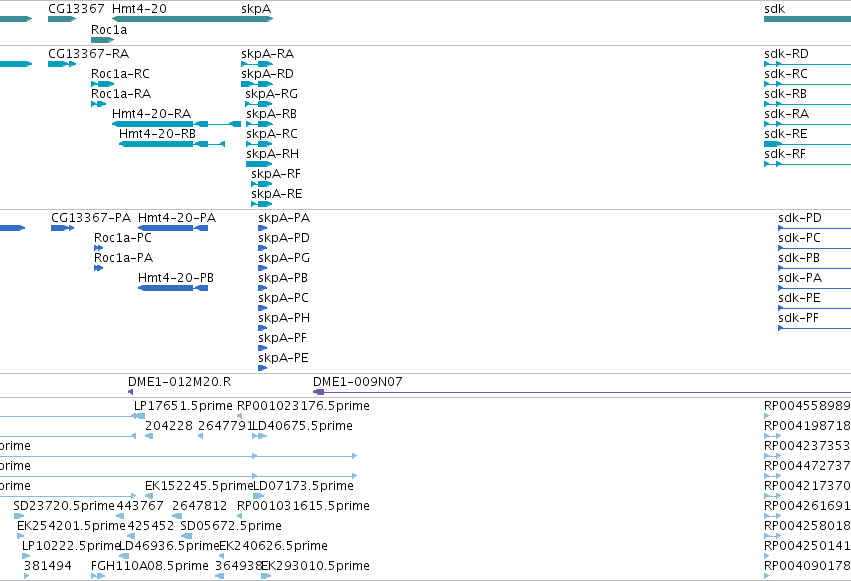
Task: Click transcript sdk-RB
Action: tap(785, 94)
